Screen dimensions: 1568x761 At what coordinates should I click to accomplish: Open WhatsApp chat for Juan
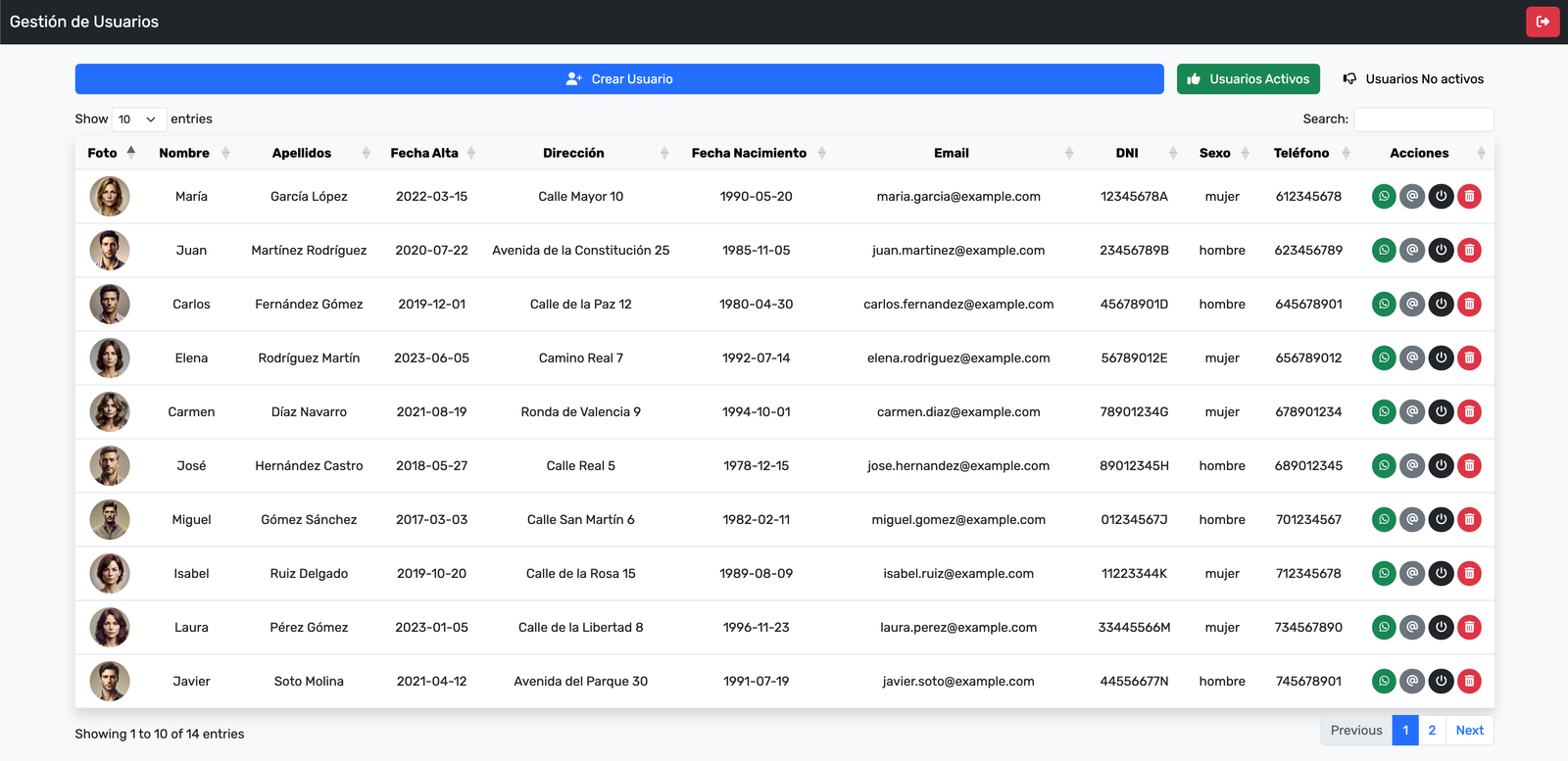coord(1384,250)
